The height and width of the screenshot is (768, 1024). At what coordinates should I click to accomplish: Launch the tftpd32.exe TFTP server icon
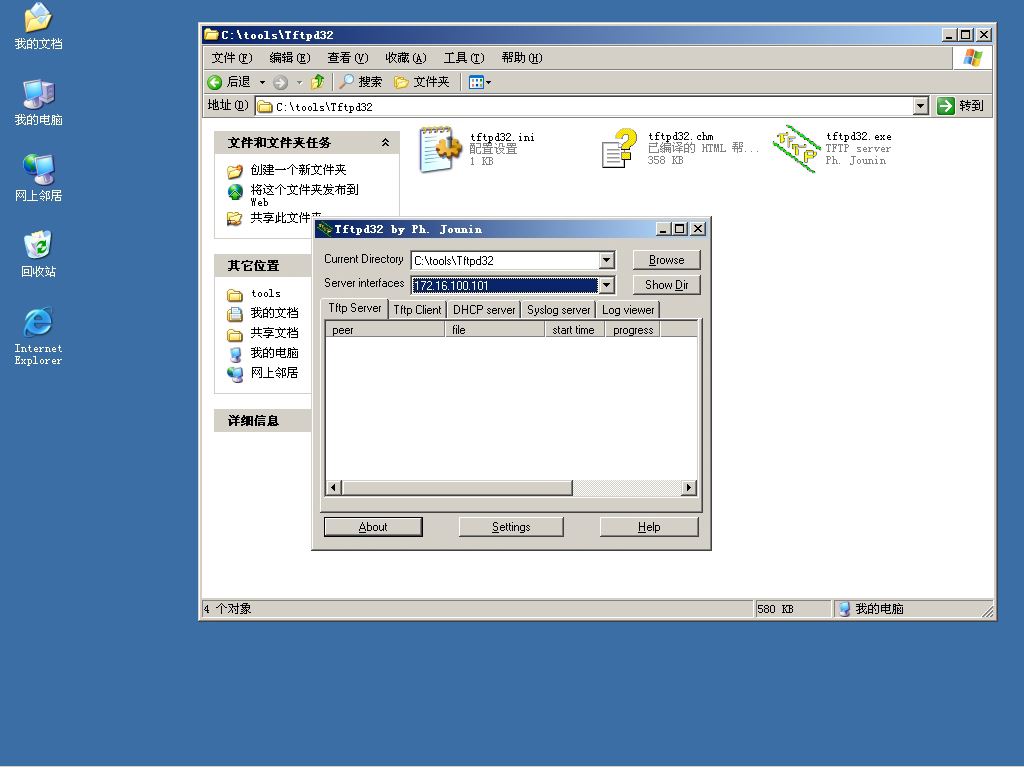tap(795, 149)
